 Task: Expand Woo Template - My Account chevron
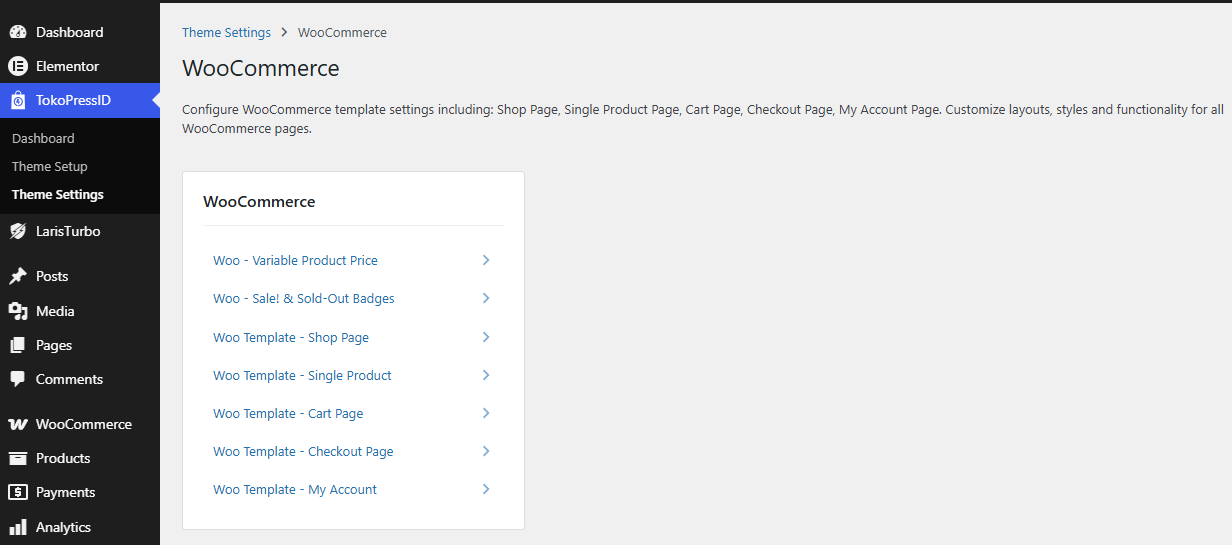tap(486, 489)
